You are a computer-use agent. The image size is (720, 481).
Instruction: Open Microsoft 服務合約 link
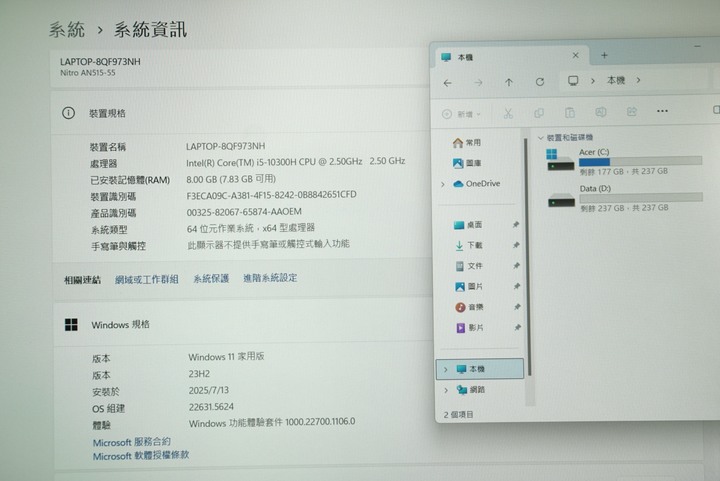click(132, 442)
